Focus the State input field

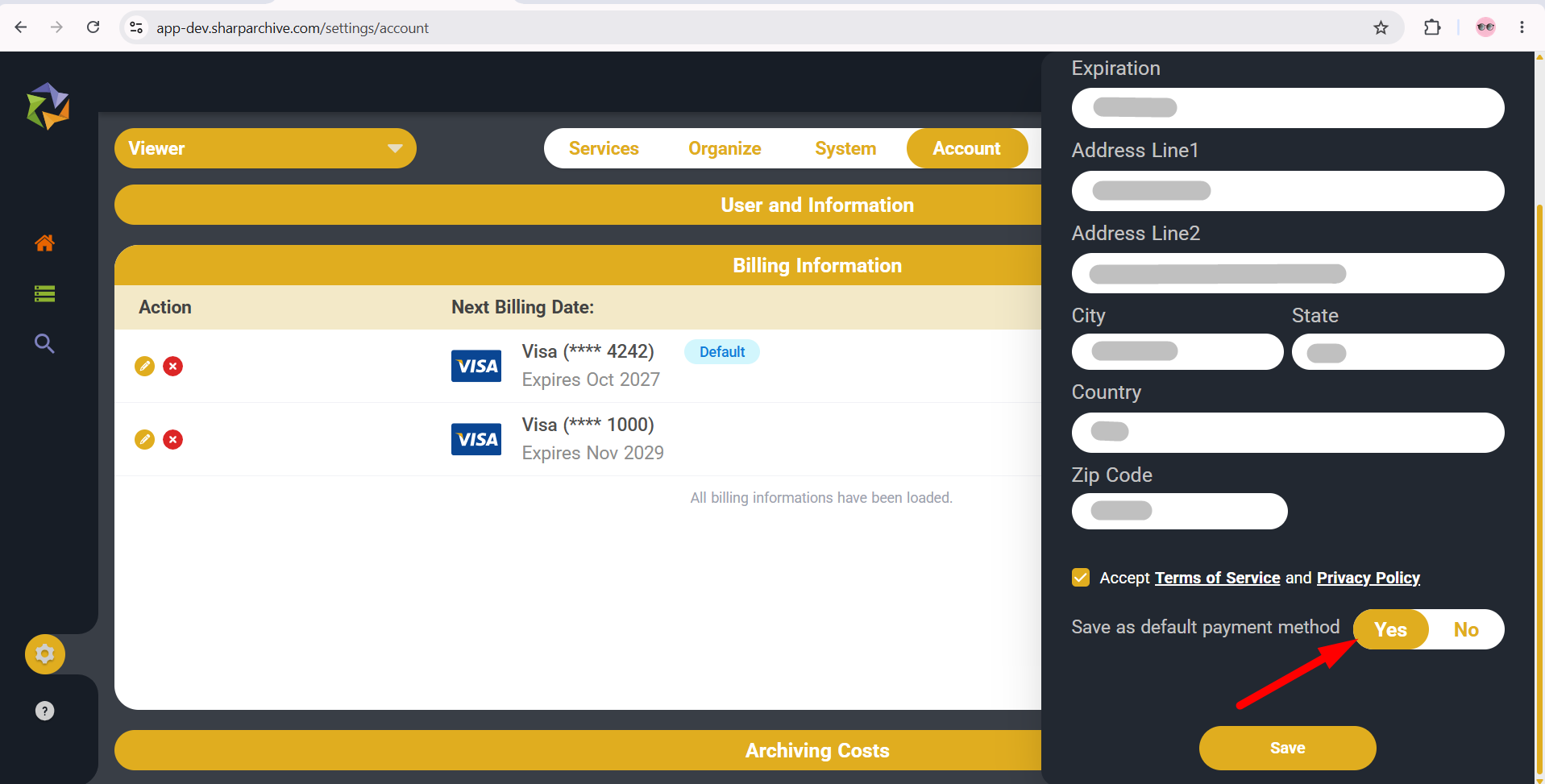(x=1398, y=351)
